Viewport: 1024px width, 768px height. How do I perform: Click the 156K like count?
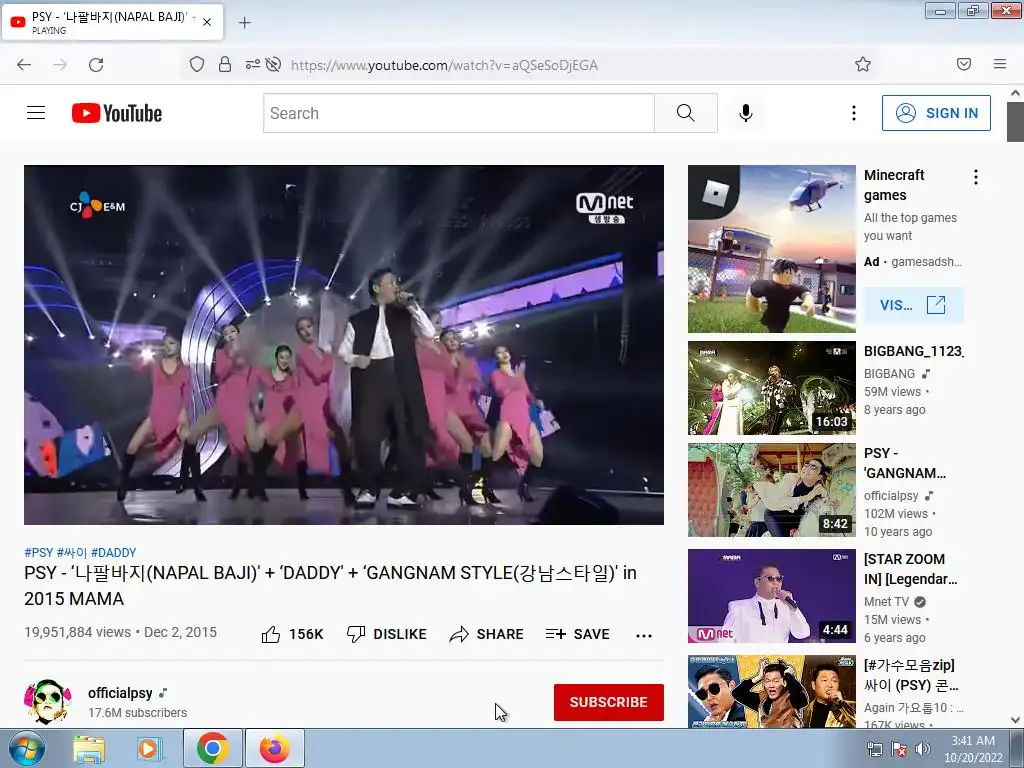[306, 634]
